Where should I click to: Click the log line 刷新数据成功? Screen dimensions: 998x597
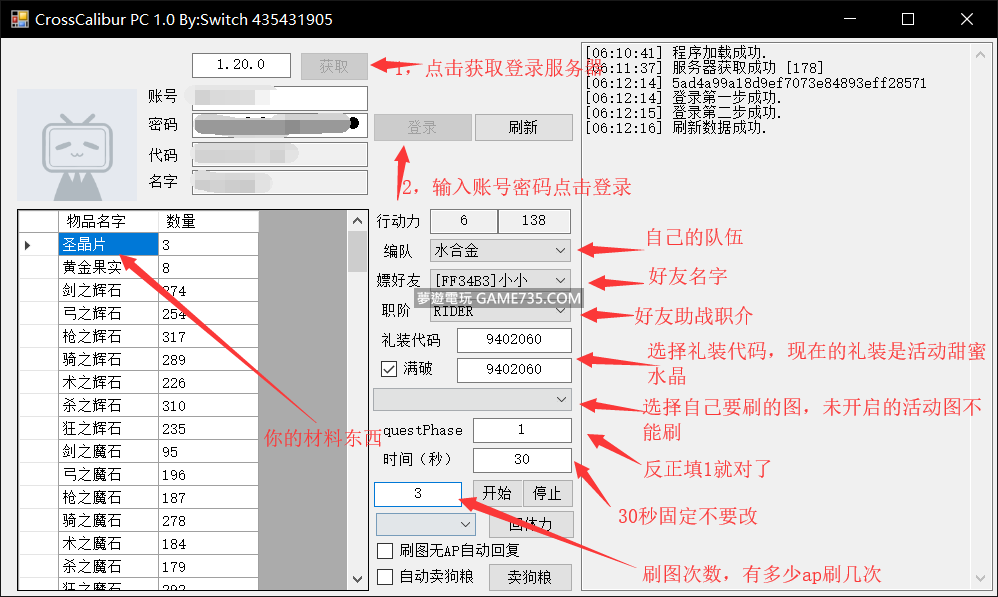pos(676,127)
